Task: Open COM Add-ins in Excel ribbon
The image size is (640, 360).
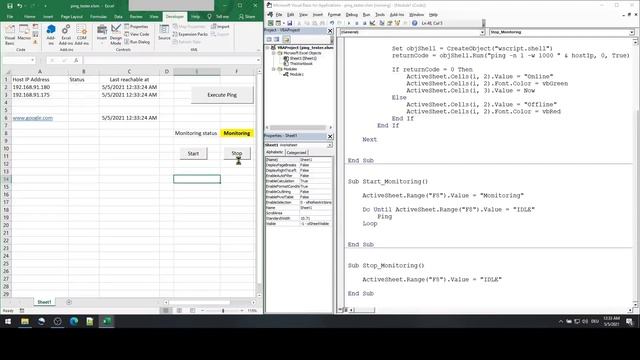Action: (x=82, y=35)
